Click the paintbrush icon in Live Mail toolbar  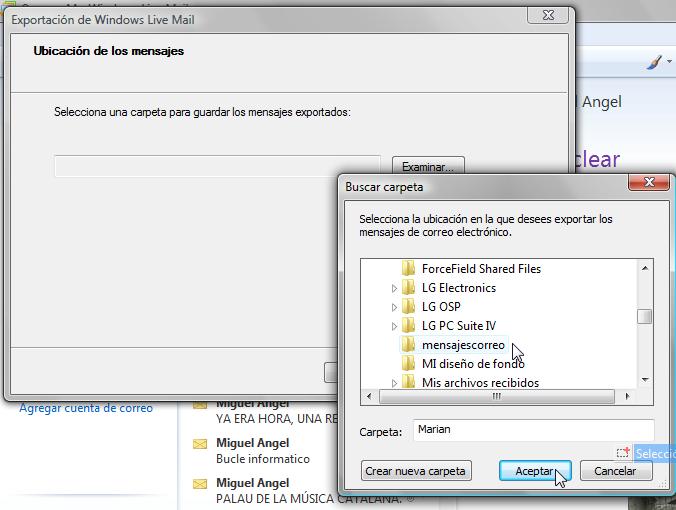654,63
